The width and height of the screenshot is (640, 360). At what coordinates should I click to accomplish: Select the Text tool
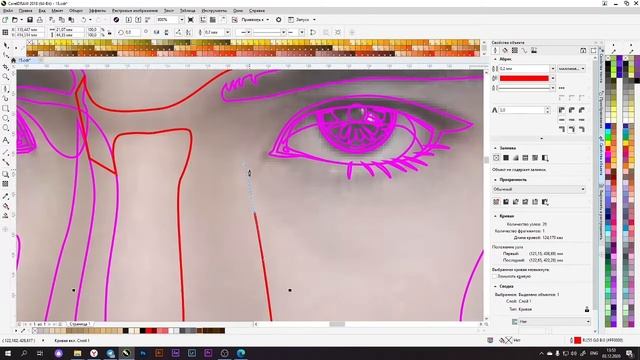click(6, 140)
